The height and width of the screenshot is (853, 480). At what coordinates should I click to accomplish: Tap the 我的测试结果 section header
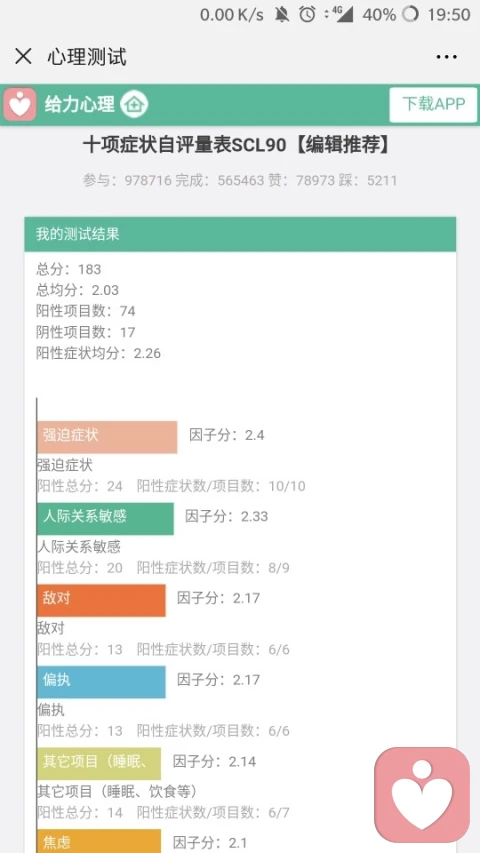coord(240,234)
